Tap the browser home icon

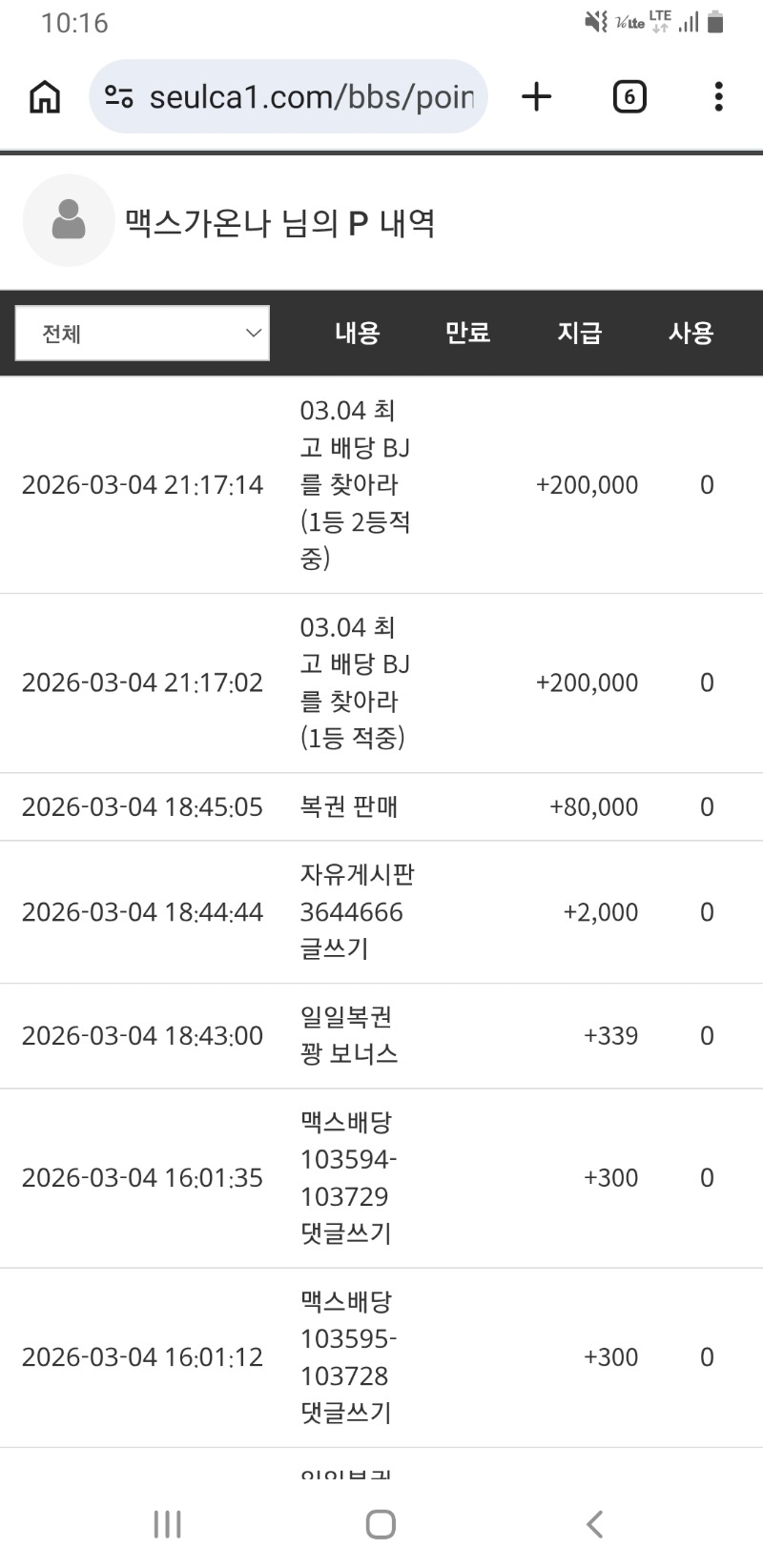(45, 96)
